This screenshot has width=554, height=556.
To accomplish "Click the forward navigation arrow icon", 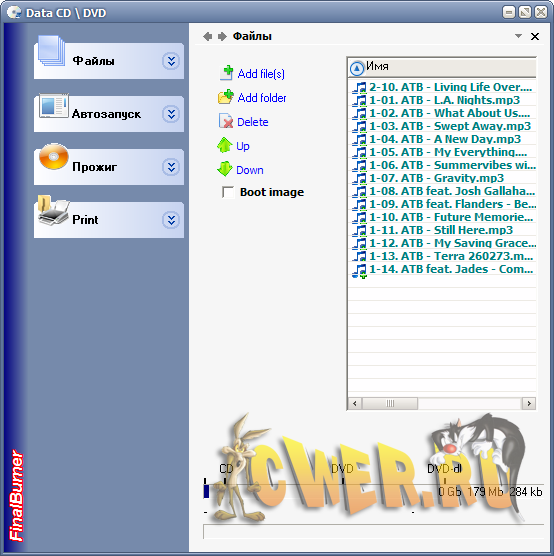I will [222, 37].
